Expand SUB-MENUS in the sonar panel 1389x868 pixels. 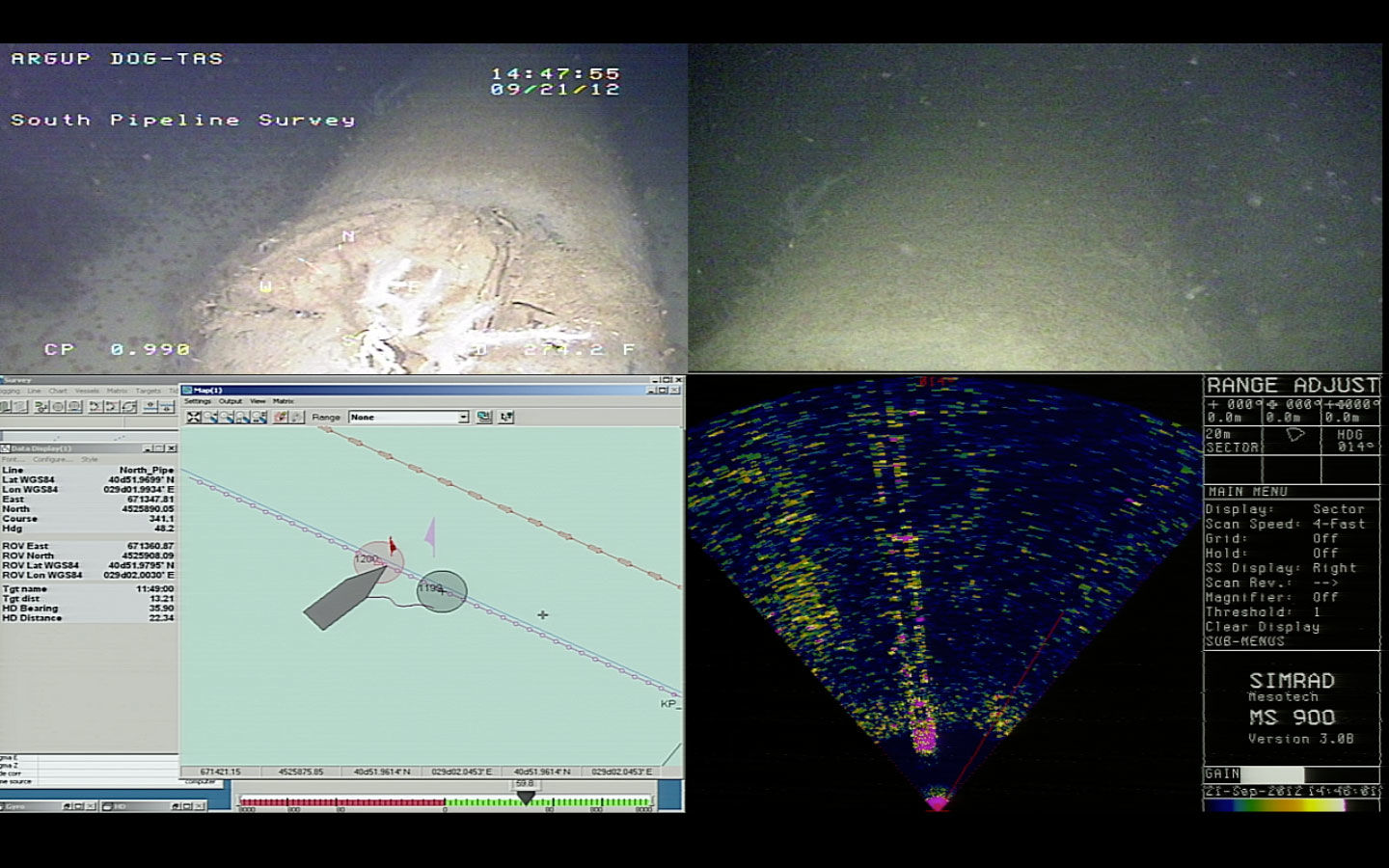tap(1244, 641)
